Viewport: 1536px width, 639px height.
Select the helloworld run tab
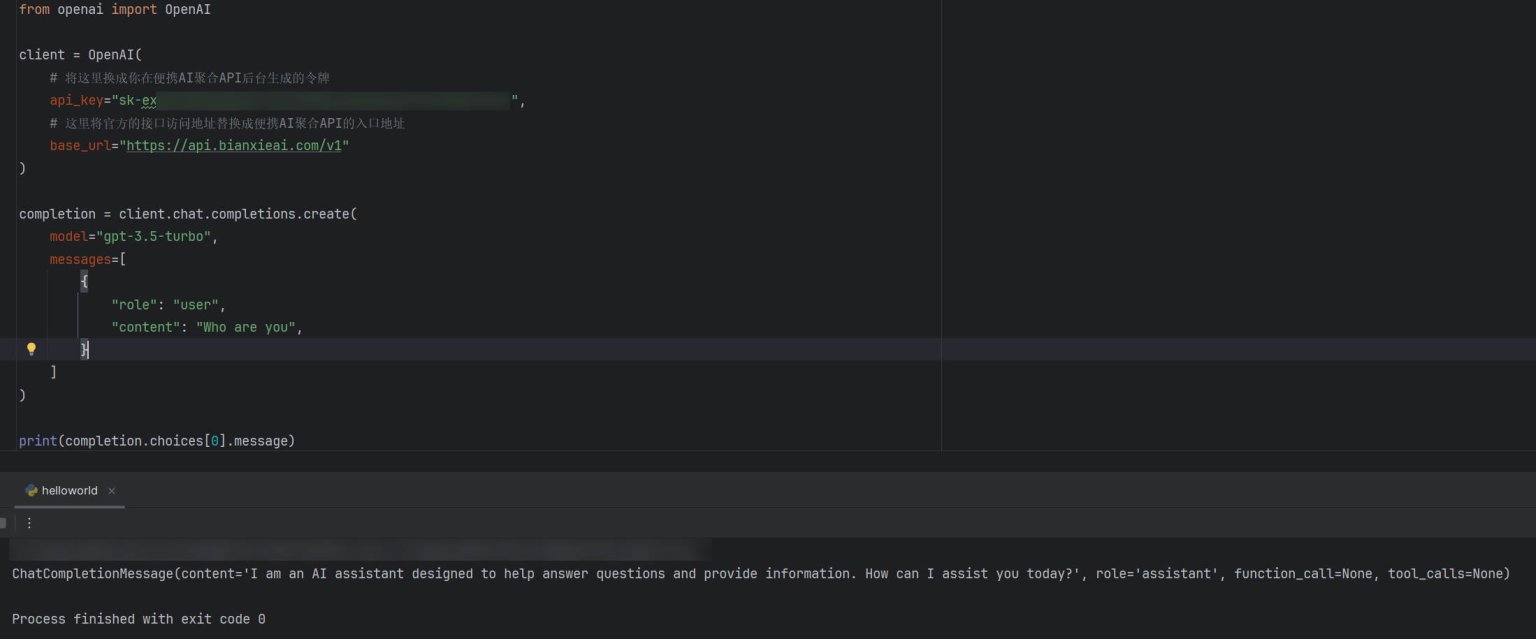click(x=68, y=490)
